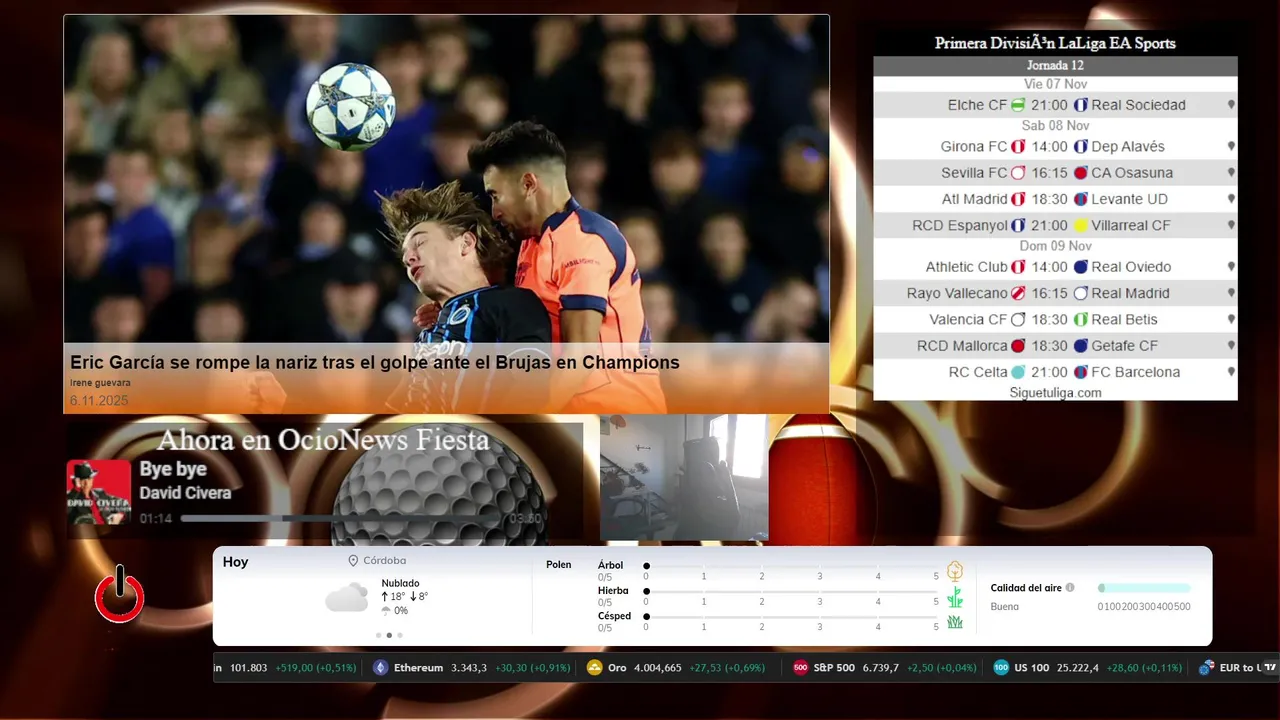
Task: Click the orange tree pollen icon
Action: tap(955, 571)
